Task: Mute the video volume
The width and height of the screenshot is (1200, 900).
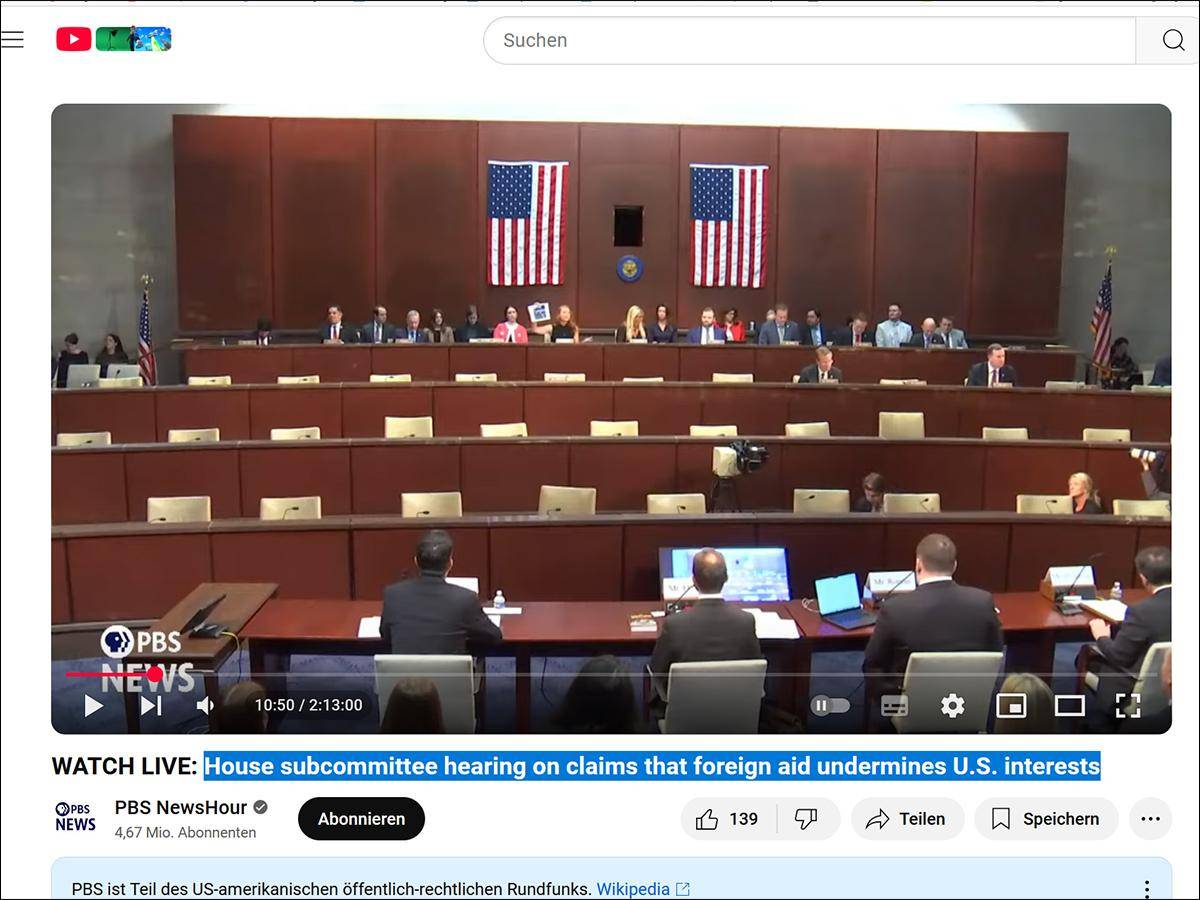Action: click(x=205, y=706)
